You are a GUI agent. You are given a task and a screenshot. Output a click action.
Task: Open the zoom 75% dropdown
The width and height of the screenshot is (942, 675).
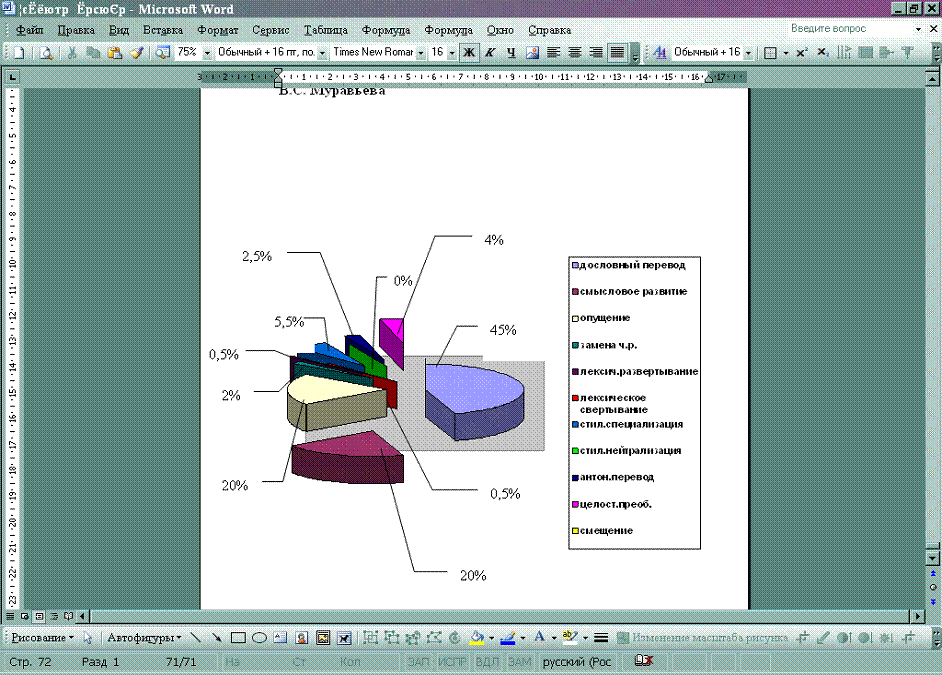207,52
